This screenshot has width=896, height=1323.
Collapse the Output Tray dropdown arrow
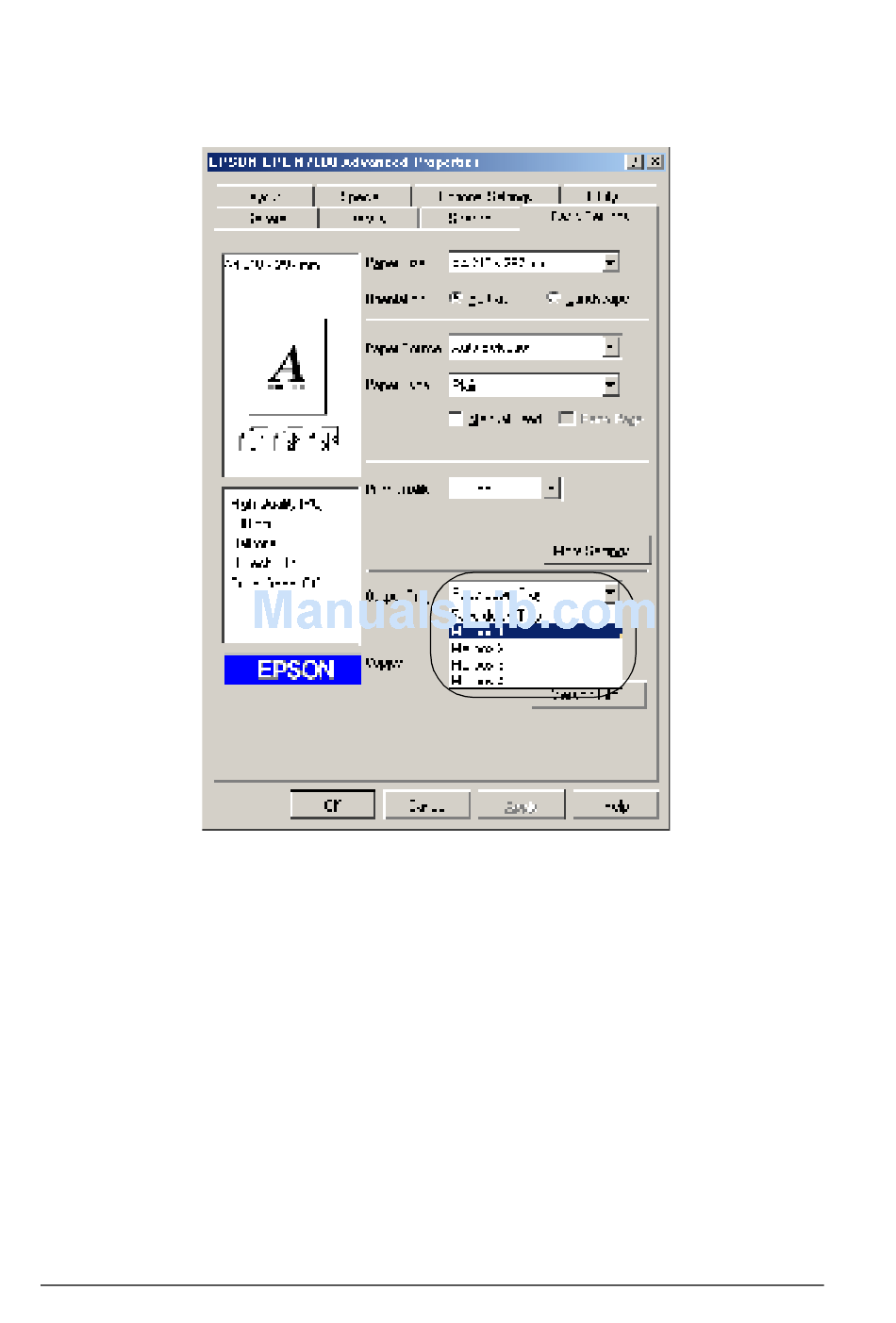[610, 593]
